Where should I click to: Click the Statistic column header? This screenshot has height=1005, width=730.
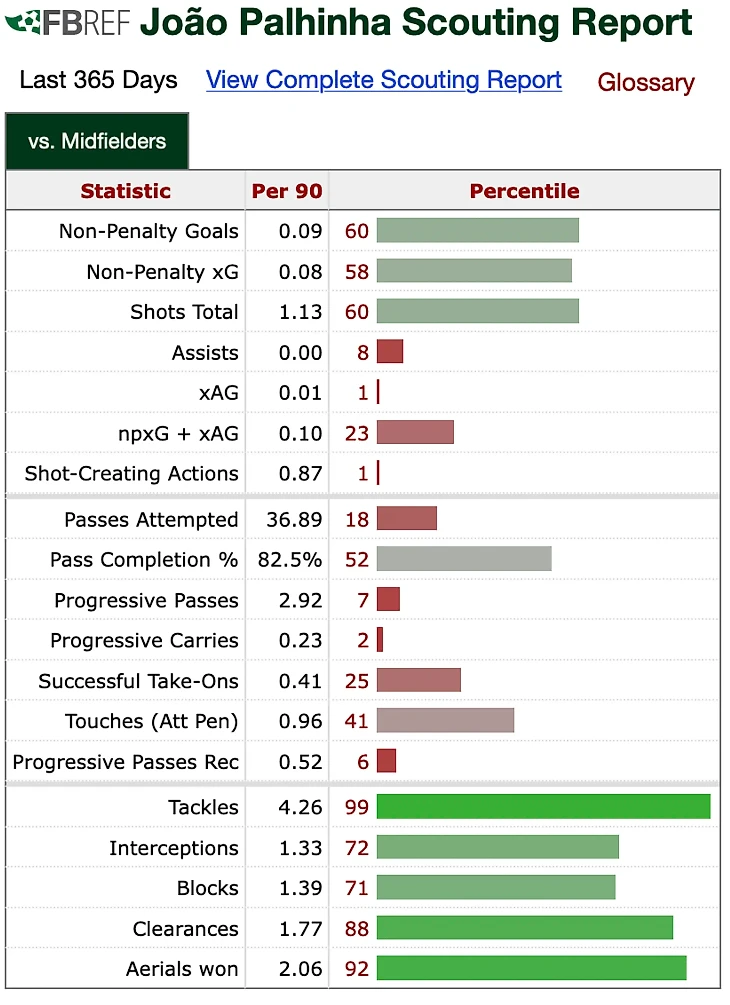pyautogui.click(x=126, y=191)
